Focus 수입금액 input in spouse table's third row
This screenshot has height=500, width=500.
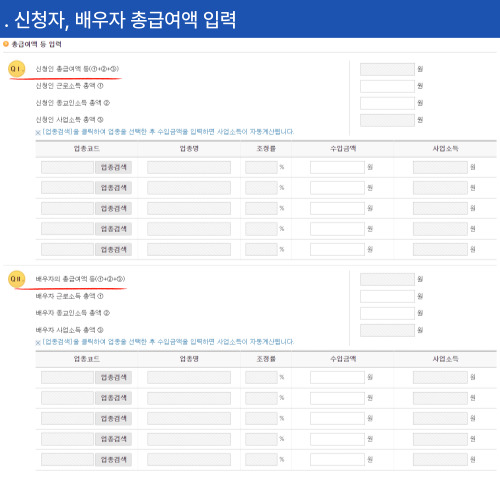pyautogui.click(x=337, y=419)
